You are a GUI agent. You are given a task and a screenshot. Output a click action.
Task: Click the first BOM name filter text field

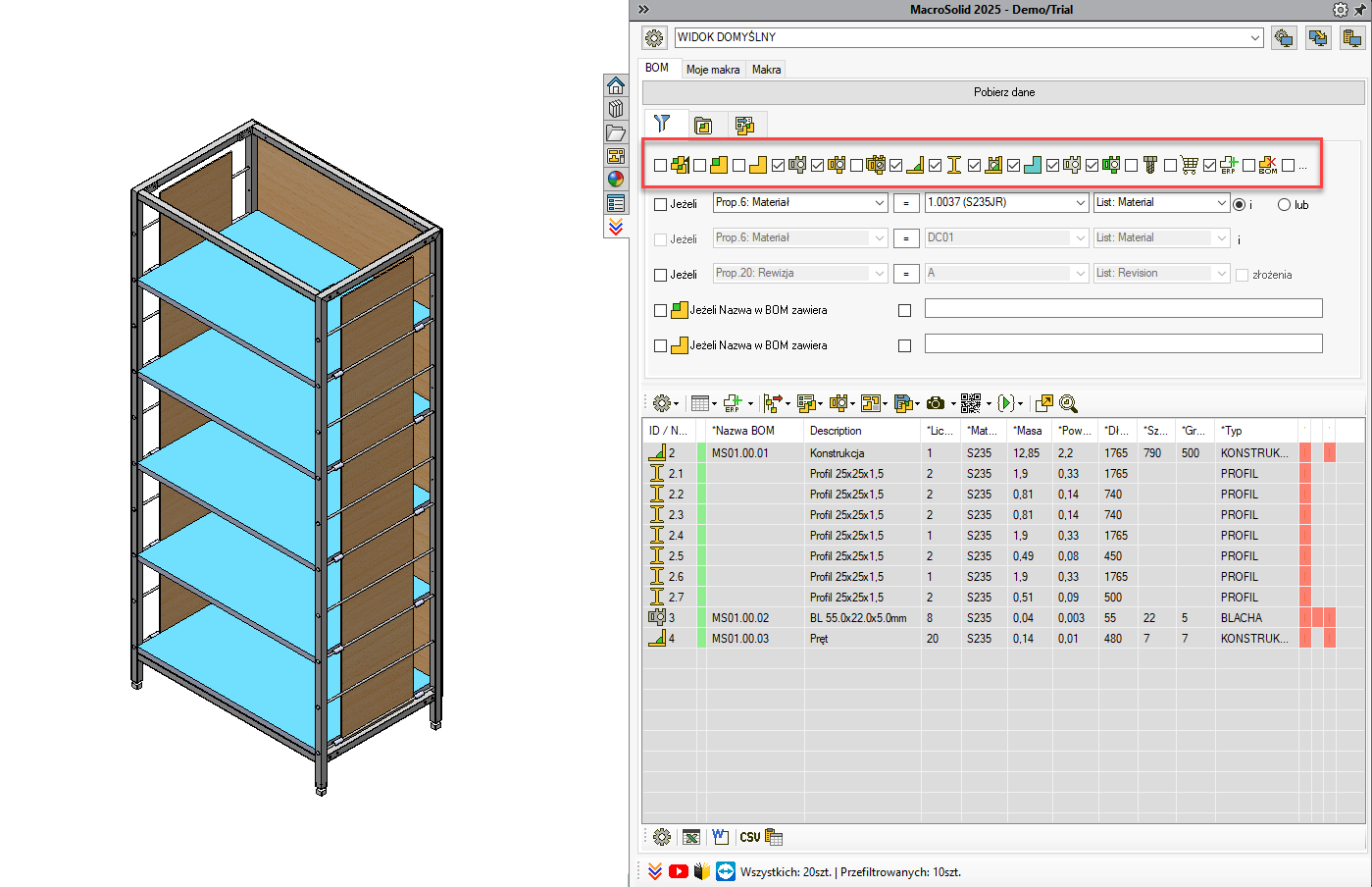[x=1124, y=308]
